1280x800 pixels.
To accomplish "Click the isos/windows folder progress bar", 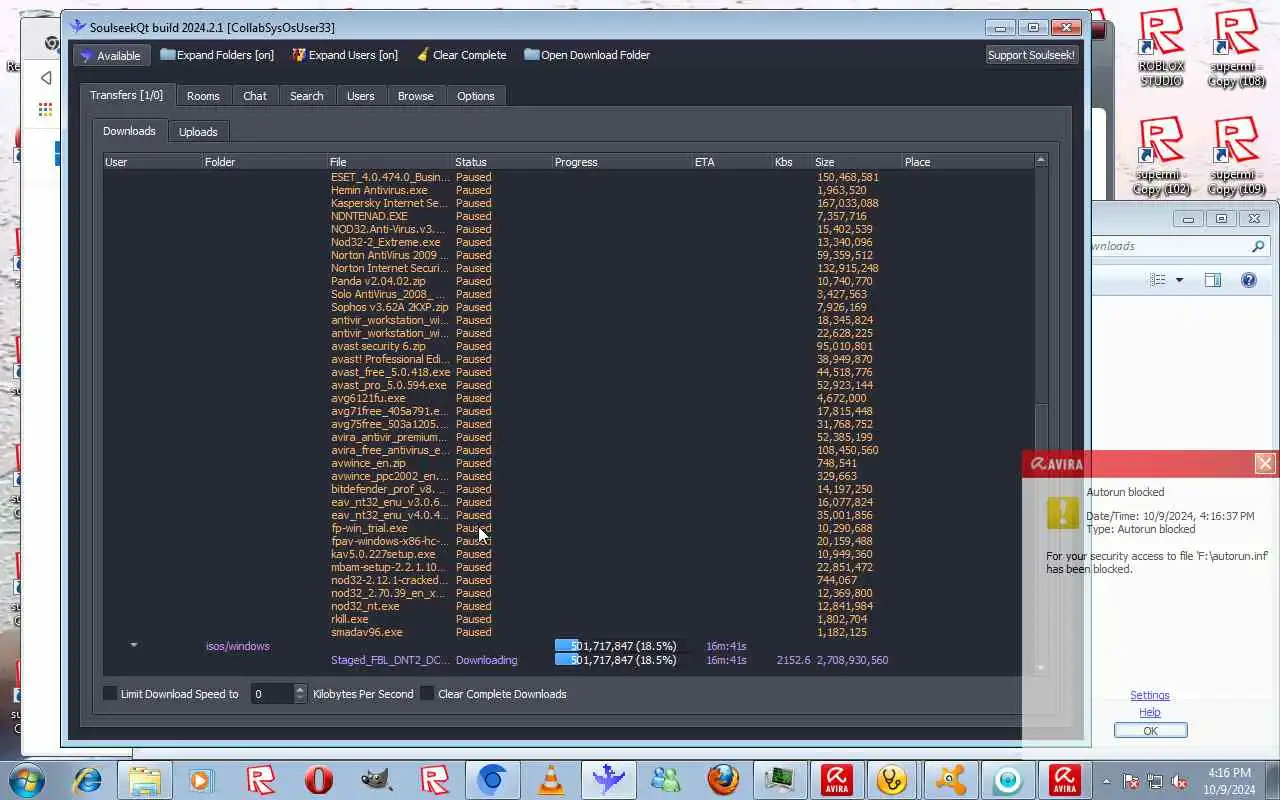I will pyautogui.click(x=622, y=646).
